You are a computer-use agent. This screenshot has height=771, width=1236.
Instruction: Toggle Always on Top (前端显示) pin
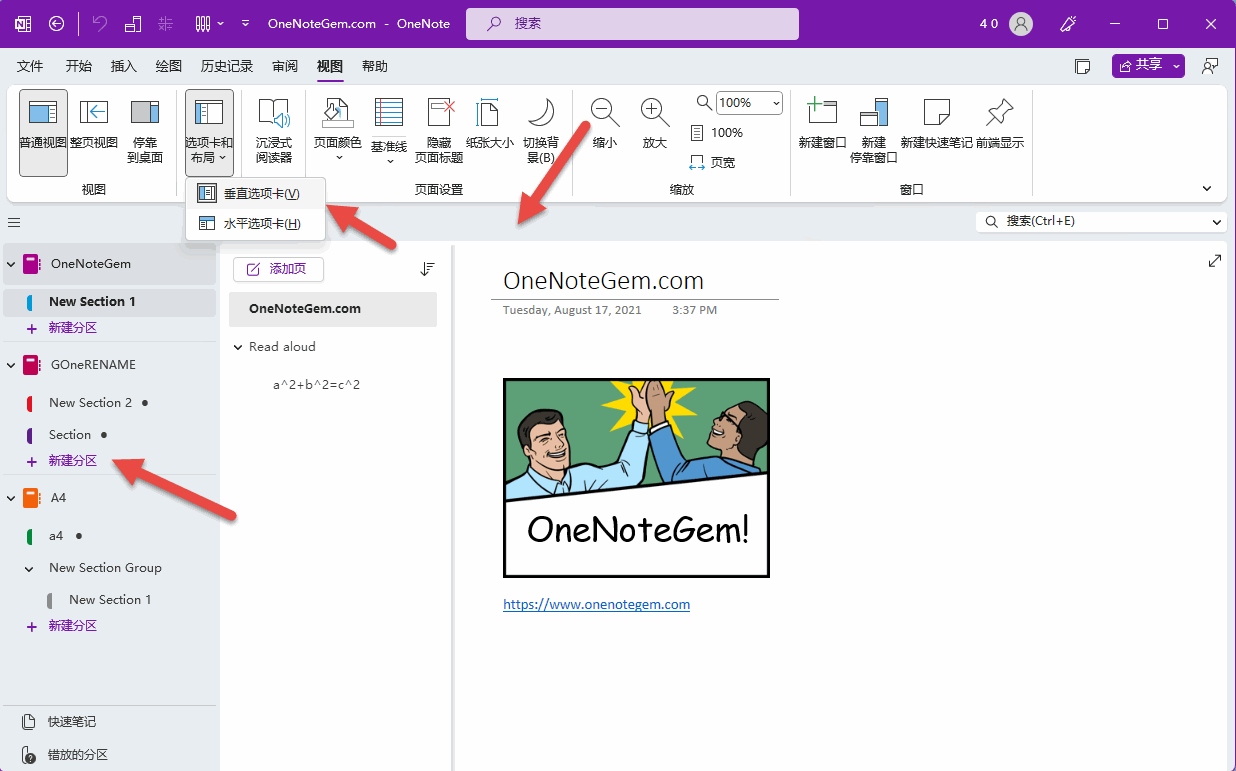pos(1000,126)
